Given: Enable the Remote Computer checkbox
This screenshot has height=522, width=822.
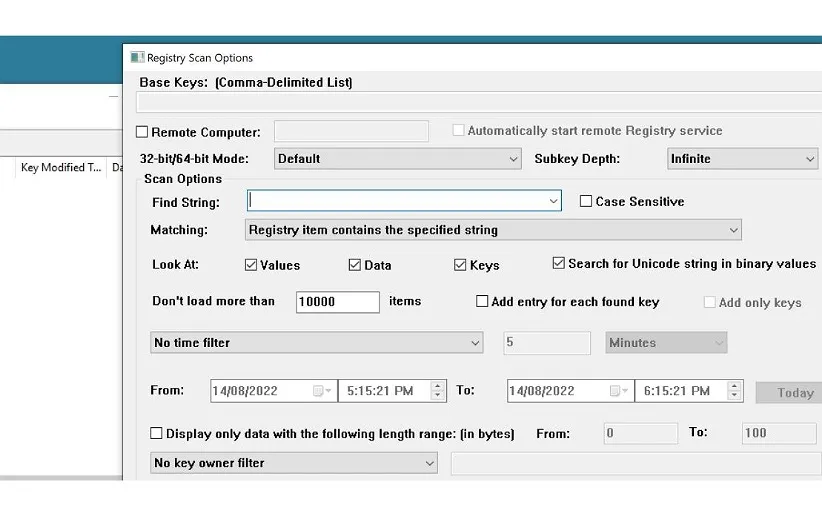Looking at the screenshot, I should click(142, 132).
